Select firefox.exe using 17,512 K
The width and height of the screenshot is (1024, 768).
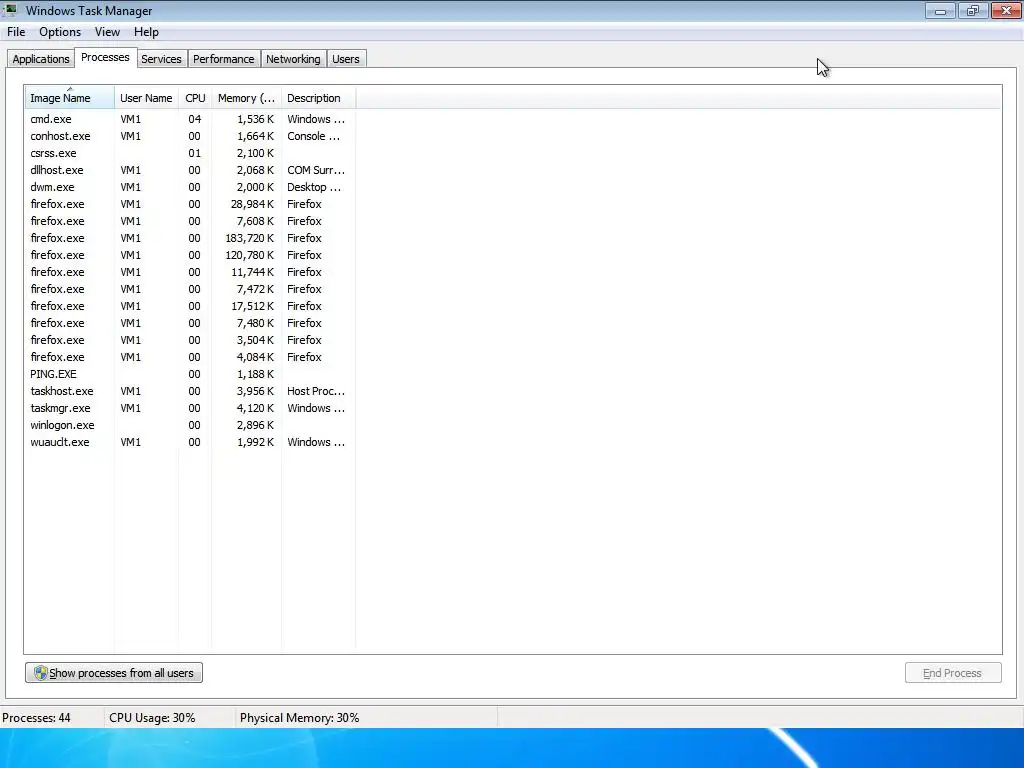click(x=189, y=306)
